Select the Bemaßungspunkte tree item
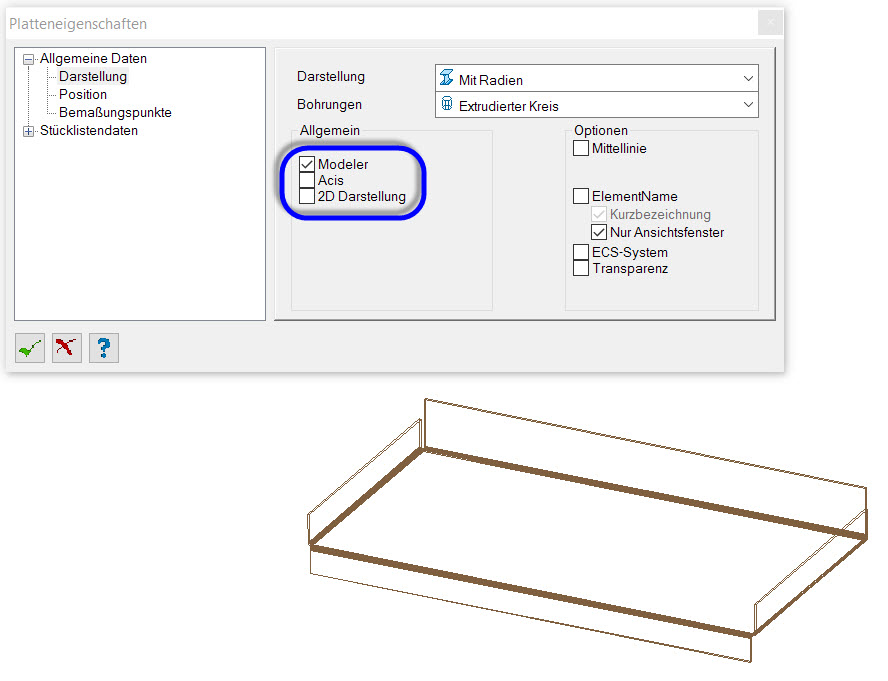888x681 pixels. click(115, 112)
